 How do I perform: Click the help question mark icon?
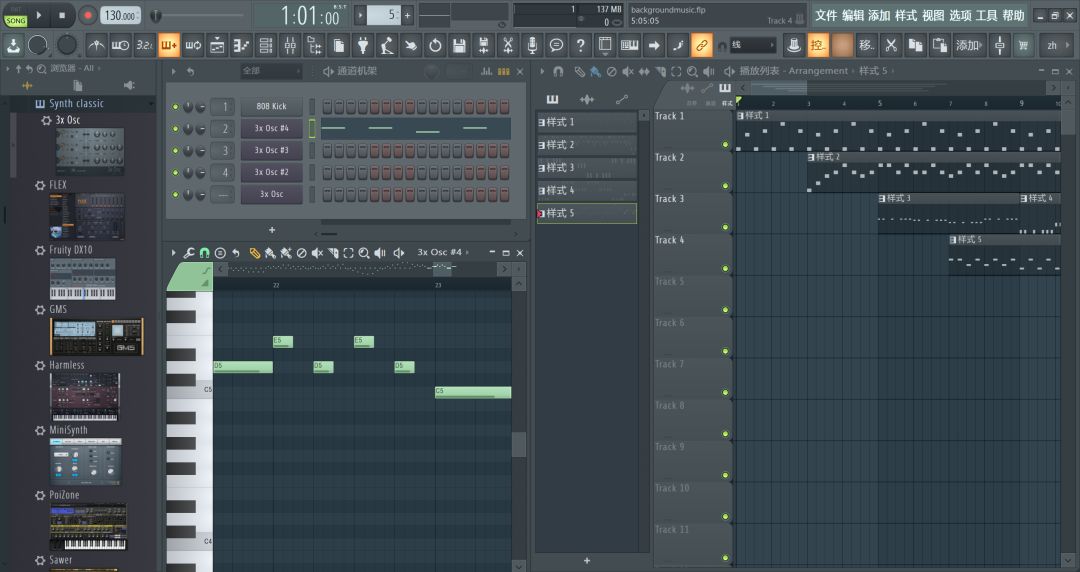580,45
